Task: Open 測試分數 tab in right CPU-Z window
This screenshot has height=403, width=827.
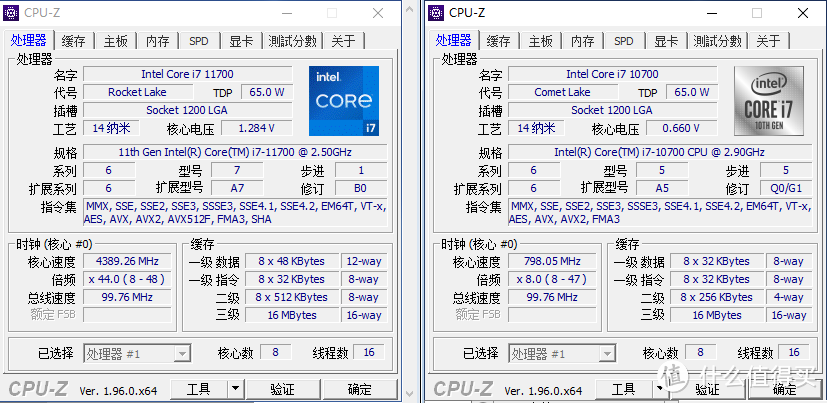Action: coord(717,41)
